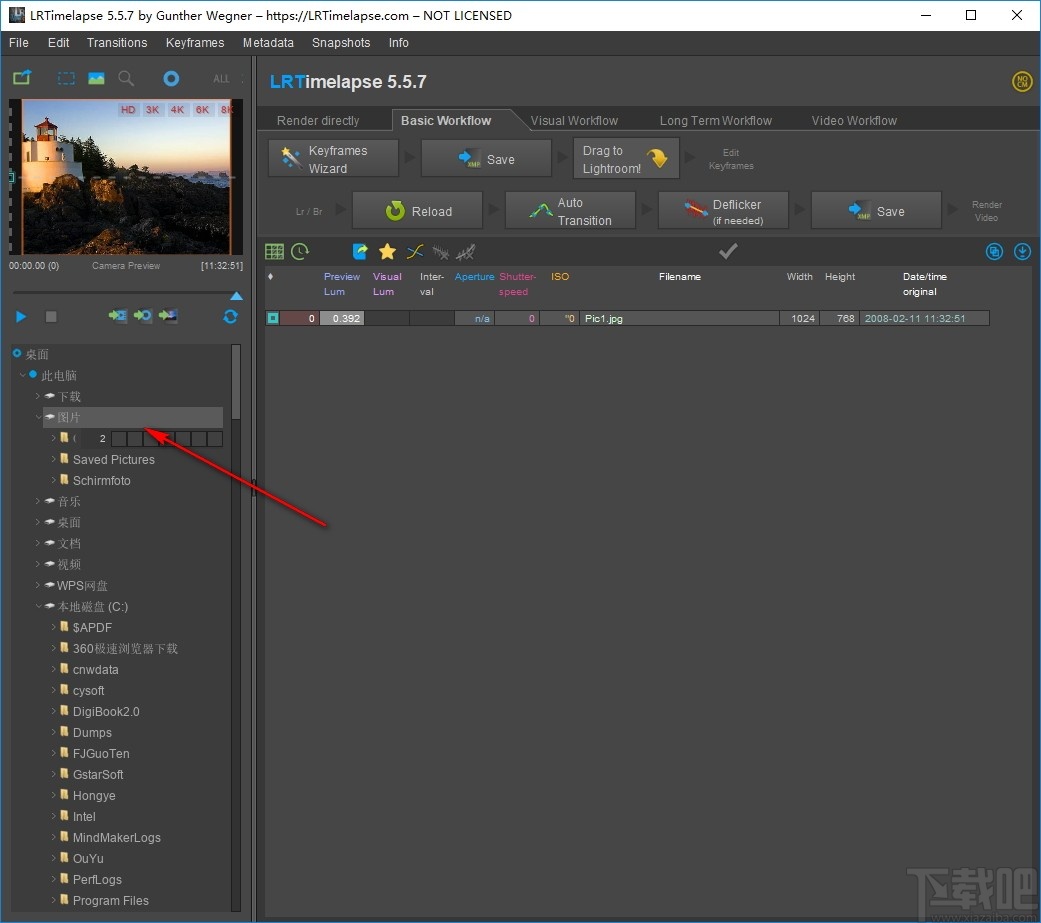Expand the Program Files folder

54,900
